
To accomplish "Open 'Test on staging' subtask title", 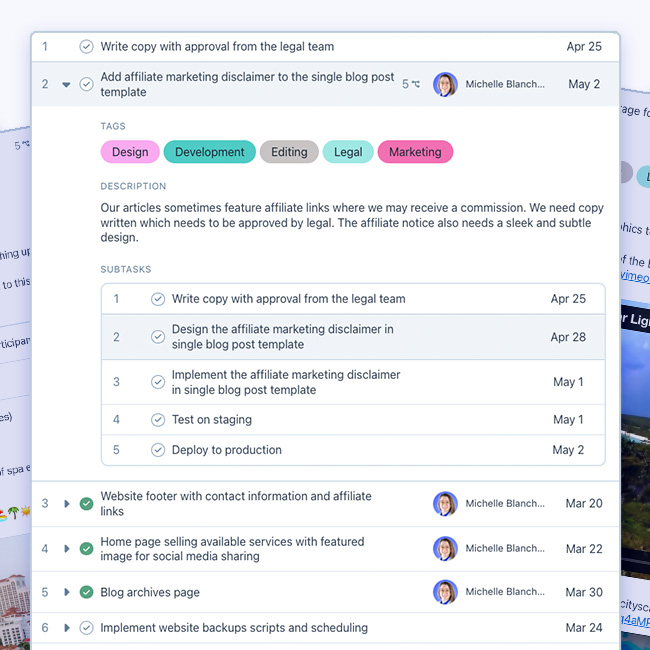I will (212, 420).
